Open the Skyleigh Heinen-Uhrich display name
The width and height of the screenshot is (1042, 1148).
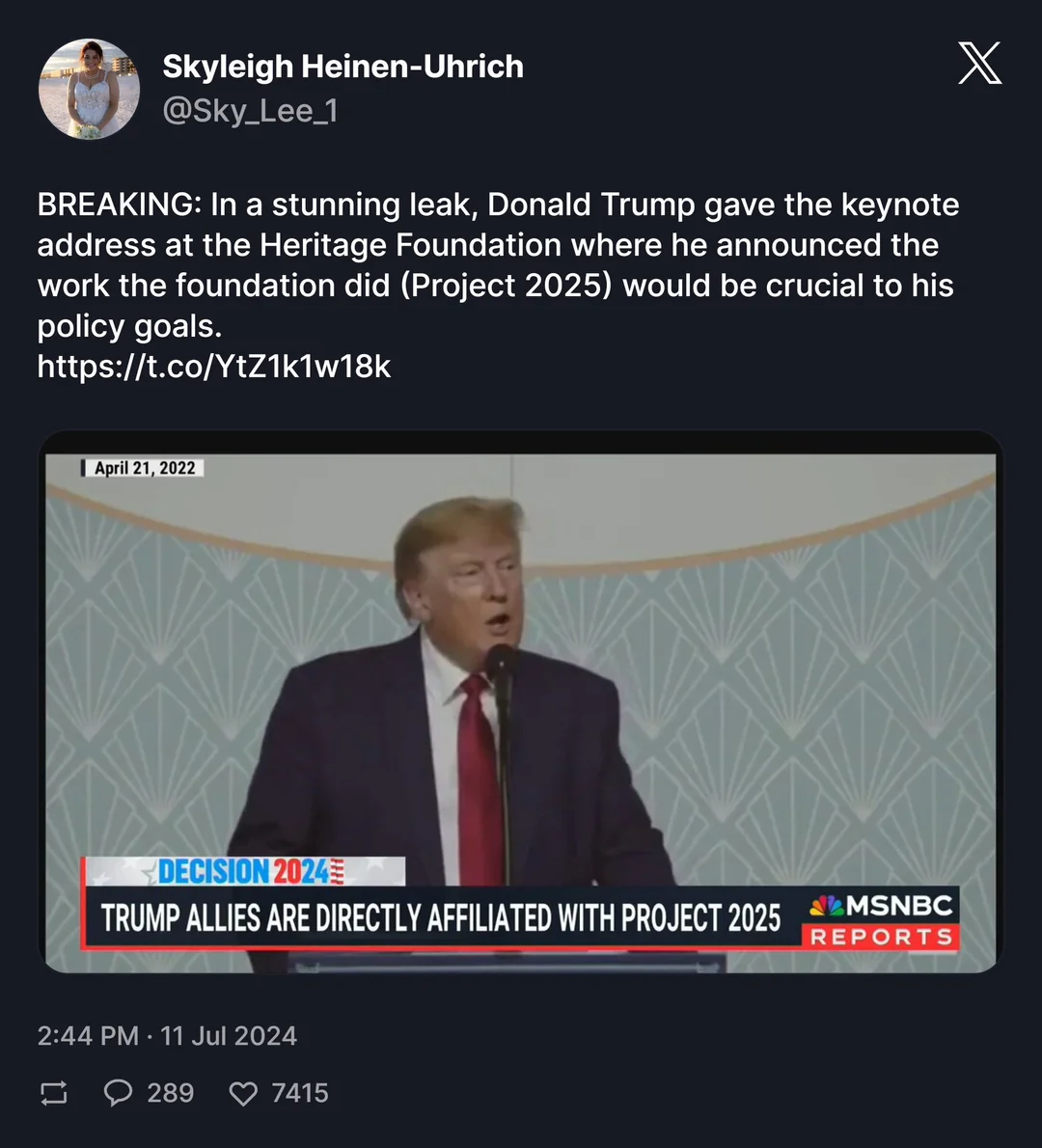(343, 67)
